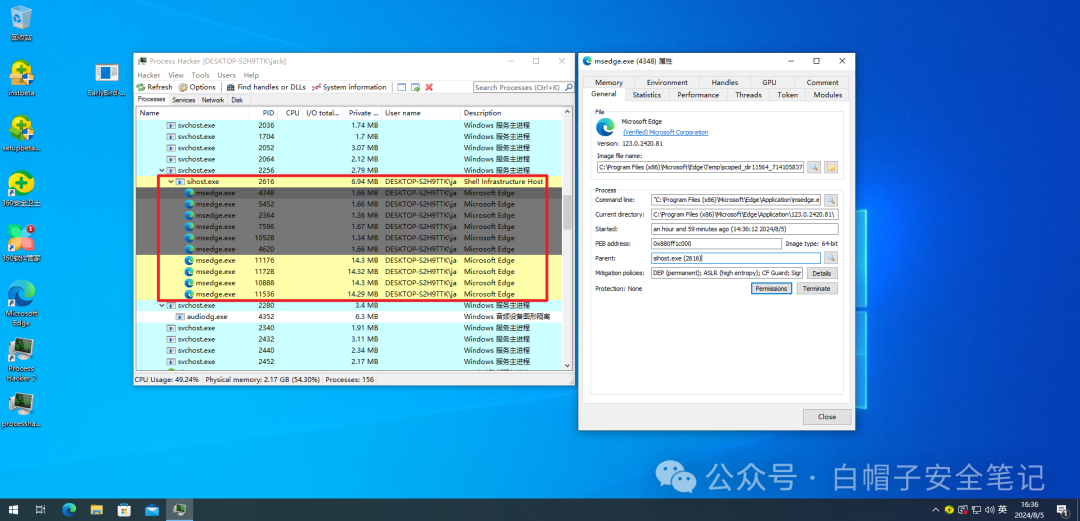Open Microsoft Edge from the taskbar
Image resolution: width=1080 pixels, height=521 pixels.
tap(69, 510)
